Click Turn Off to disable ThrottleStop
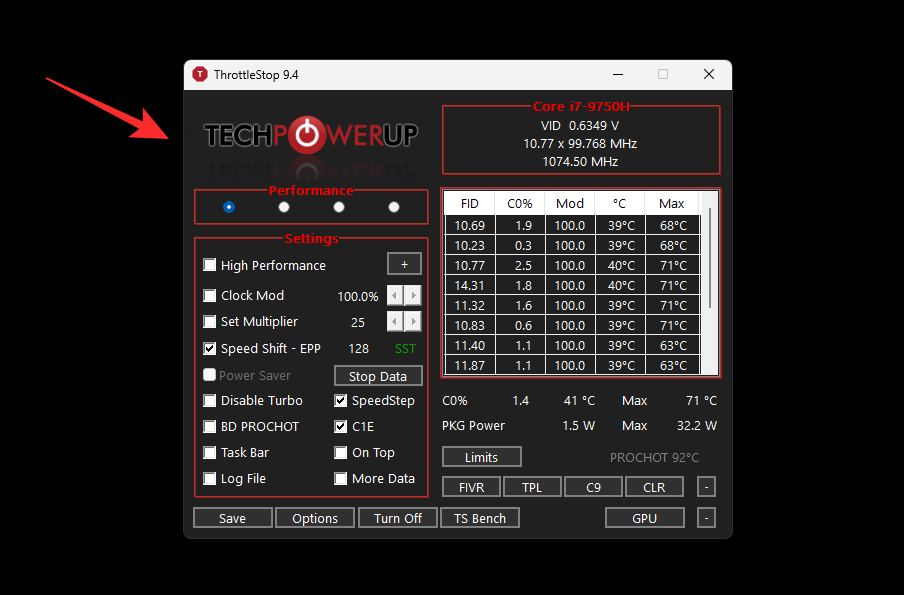The height and width of the screenshot is (595, 904). (397, 517)
